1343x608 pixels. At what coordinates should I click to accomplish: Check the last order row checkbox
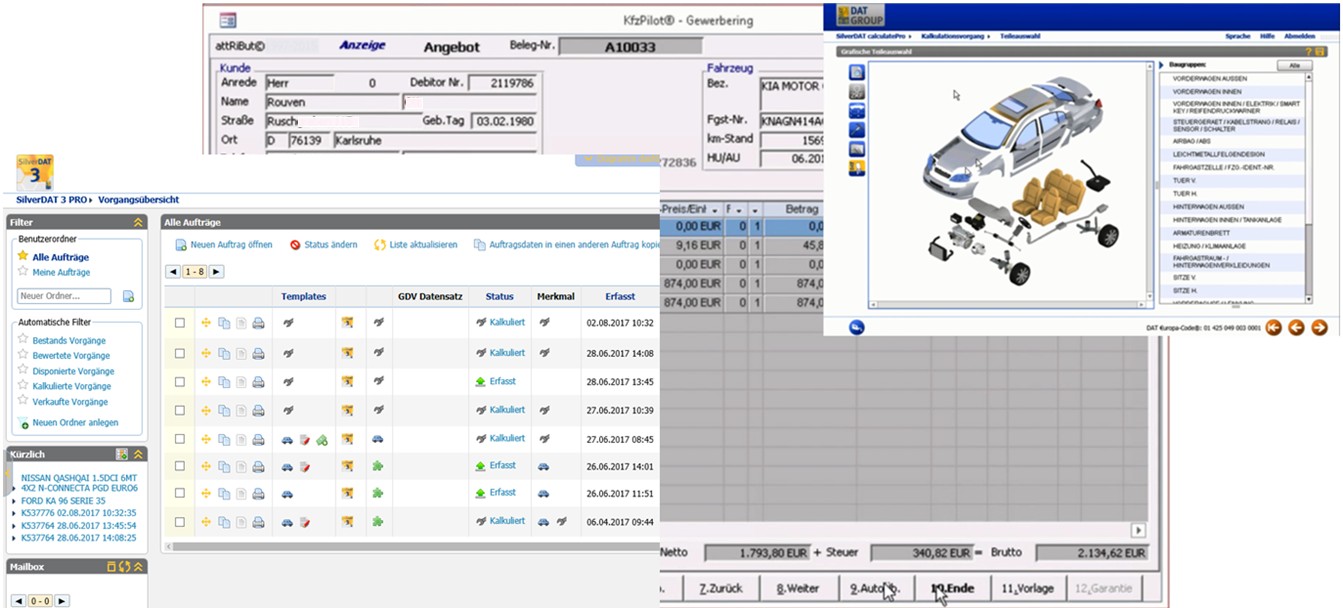tap(180, 522)
